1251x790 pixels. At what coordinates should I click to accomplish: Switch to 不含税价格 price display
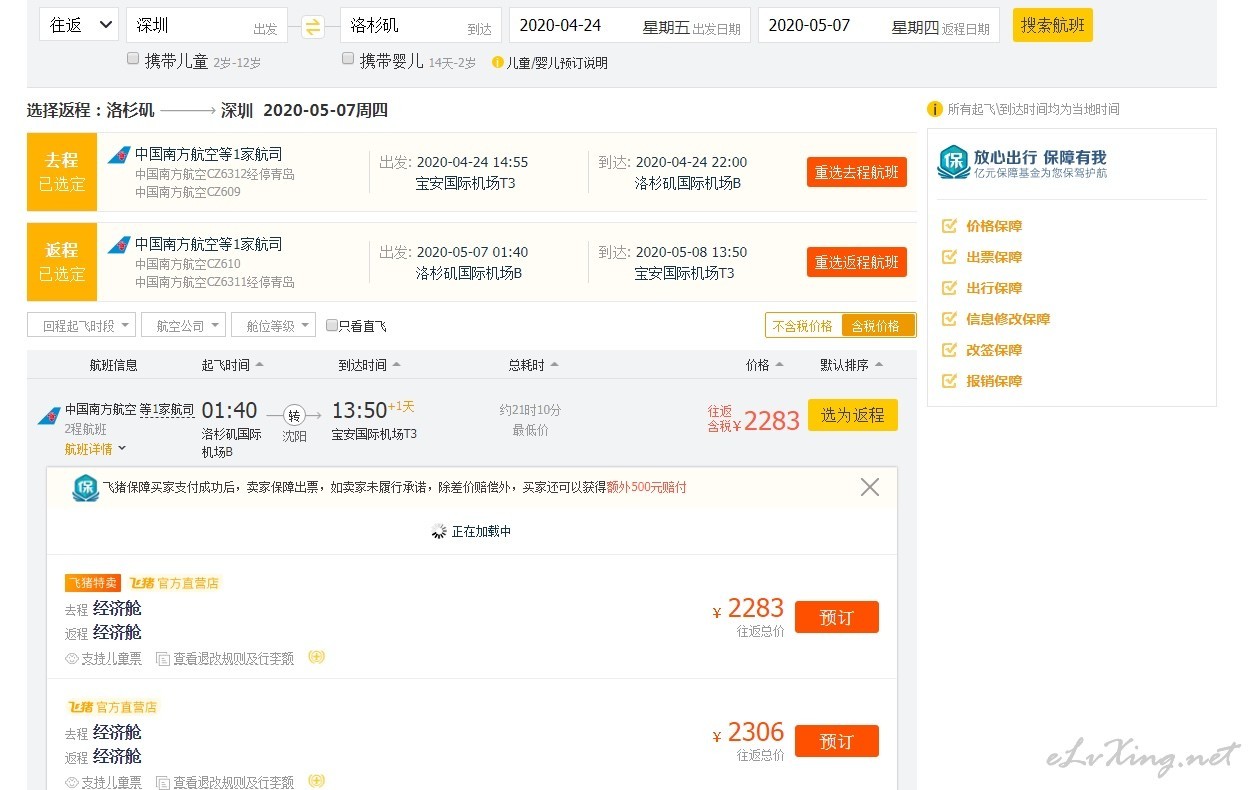803,326
